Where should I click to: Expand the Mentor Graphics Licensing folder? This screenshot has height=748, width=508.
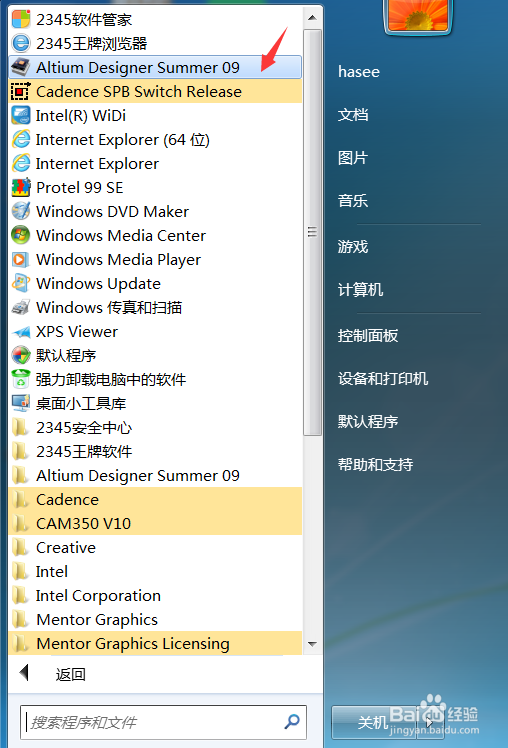click(155, 644)
